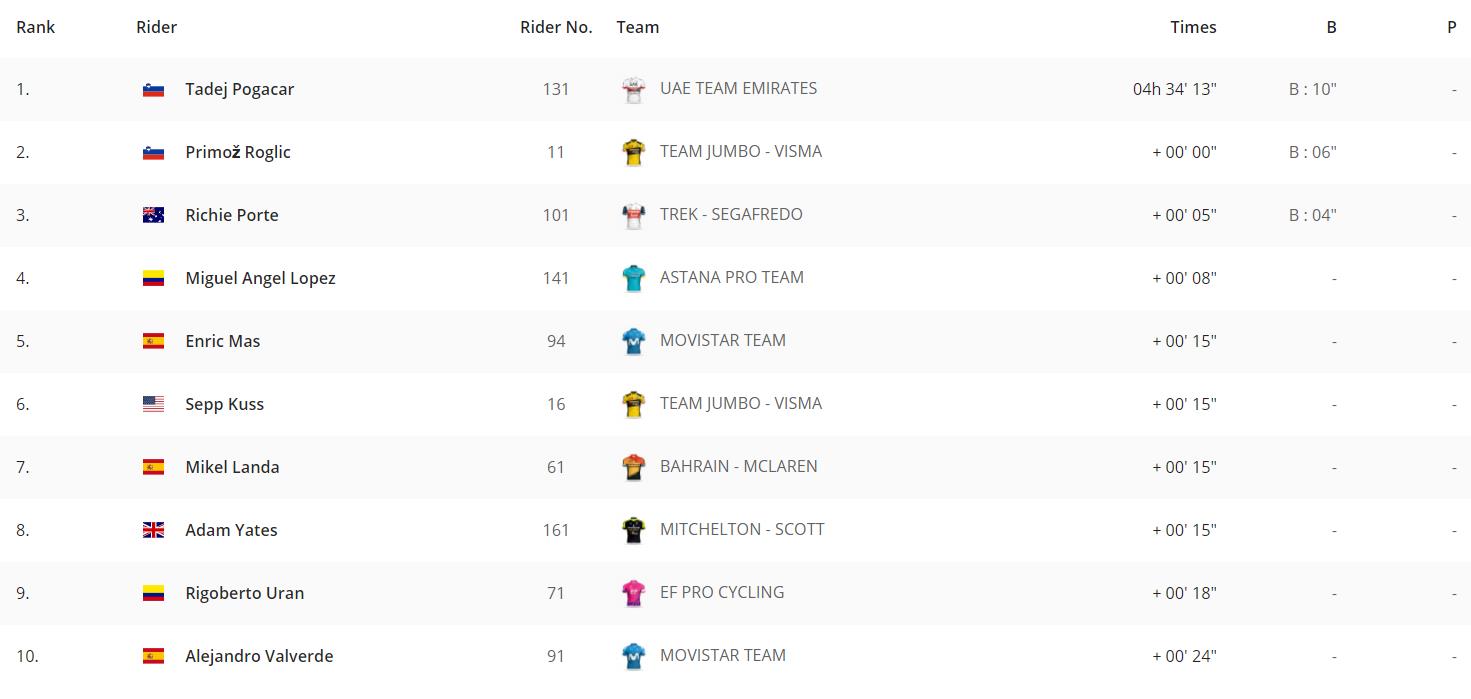
Task: Select the Alejandro Valverde rider name
Action: tap(259, 657)
